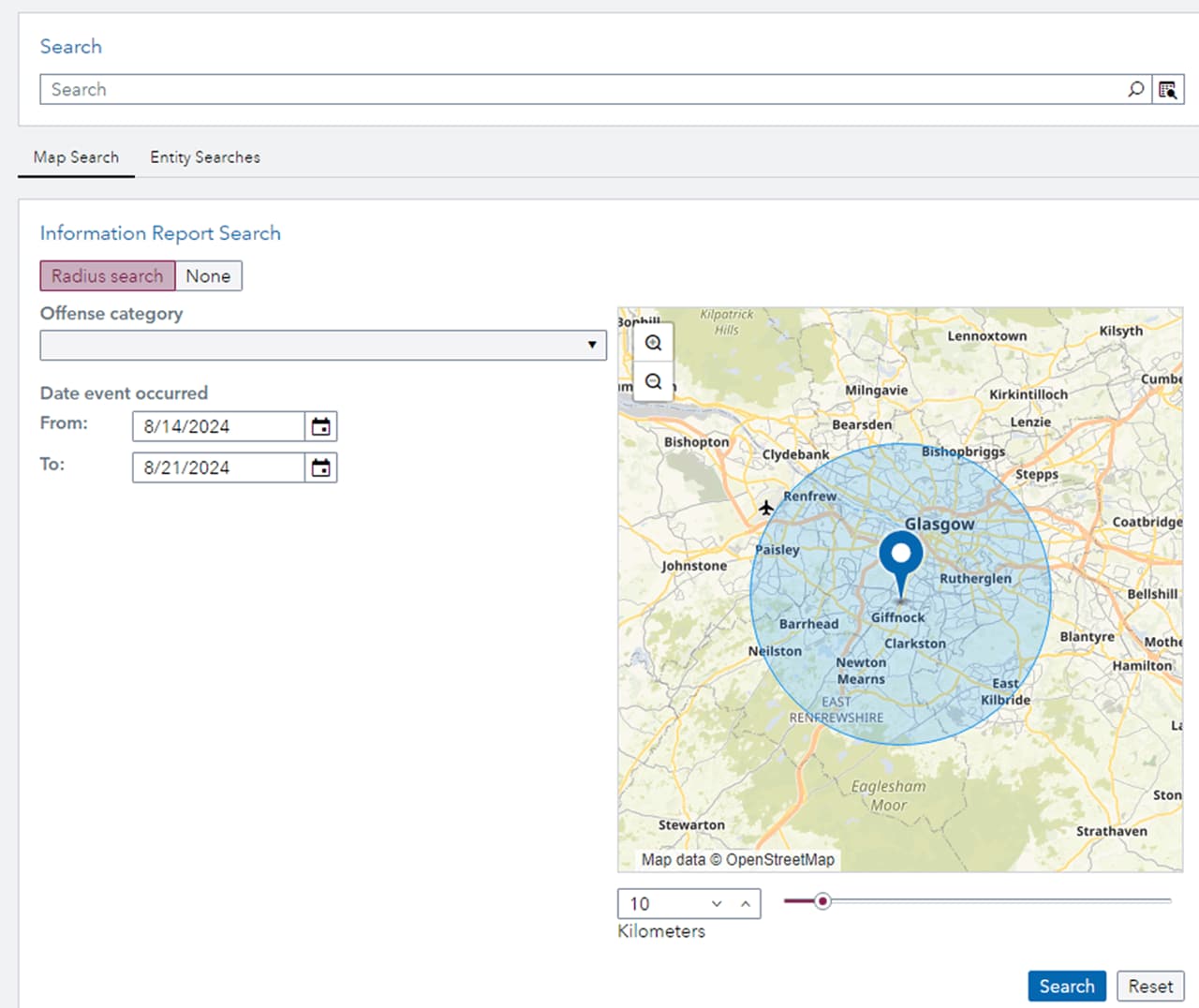Zoom in on the map

click(x=653, y=342)
